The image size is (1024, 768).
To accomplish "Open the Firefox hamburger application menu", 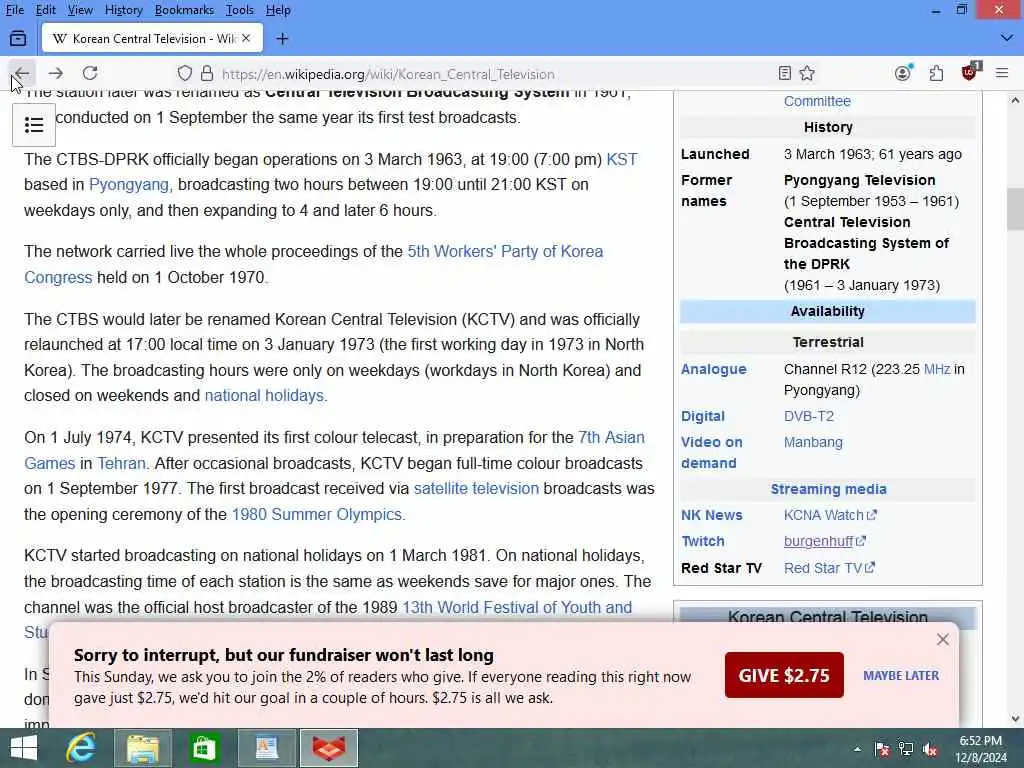I will pyautogui.click(x=1002, y=73).
